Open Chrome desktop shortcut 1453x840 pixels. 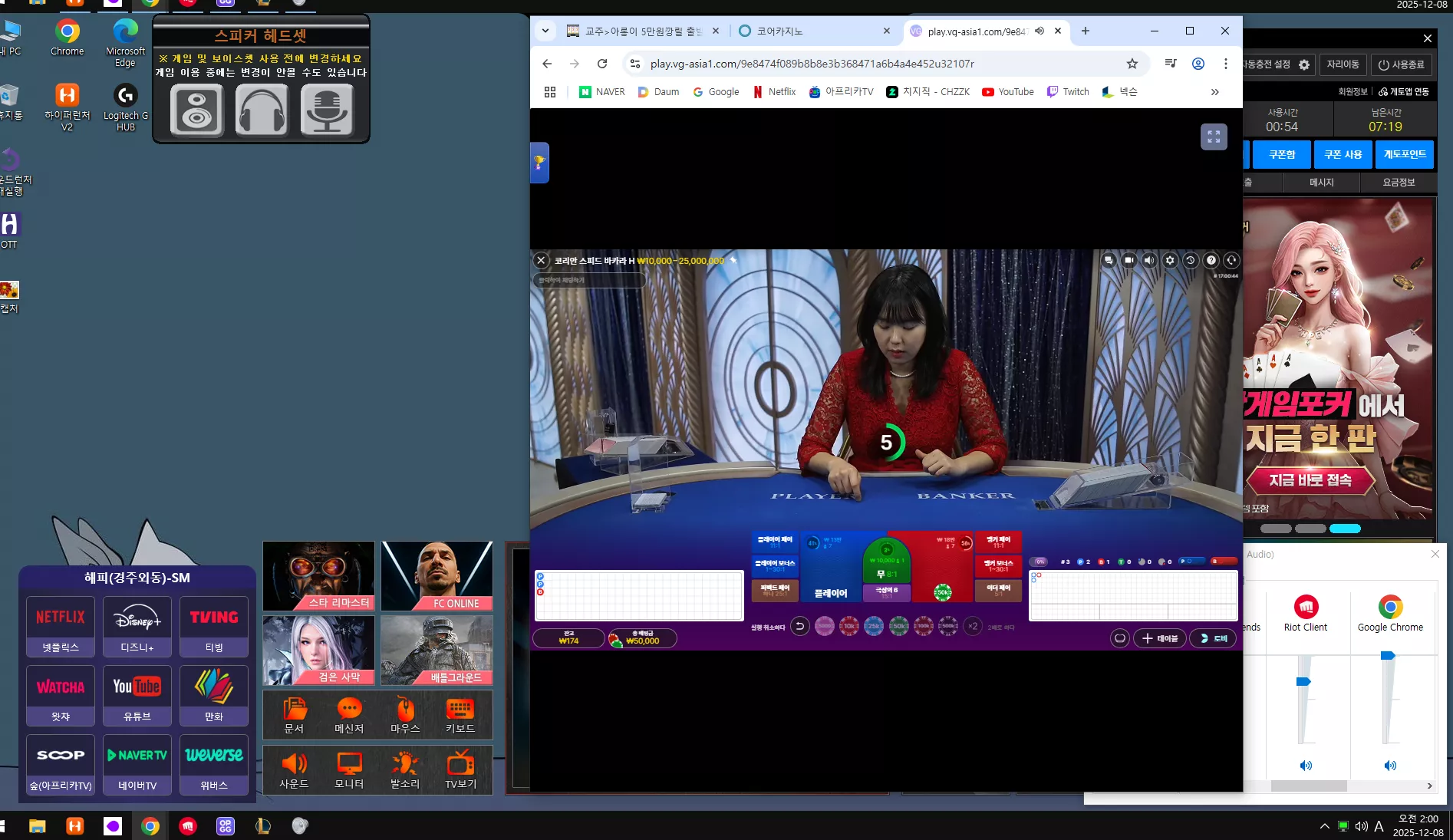pyautogui.click(x=68, y=38)
